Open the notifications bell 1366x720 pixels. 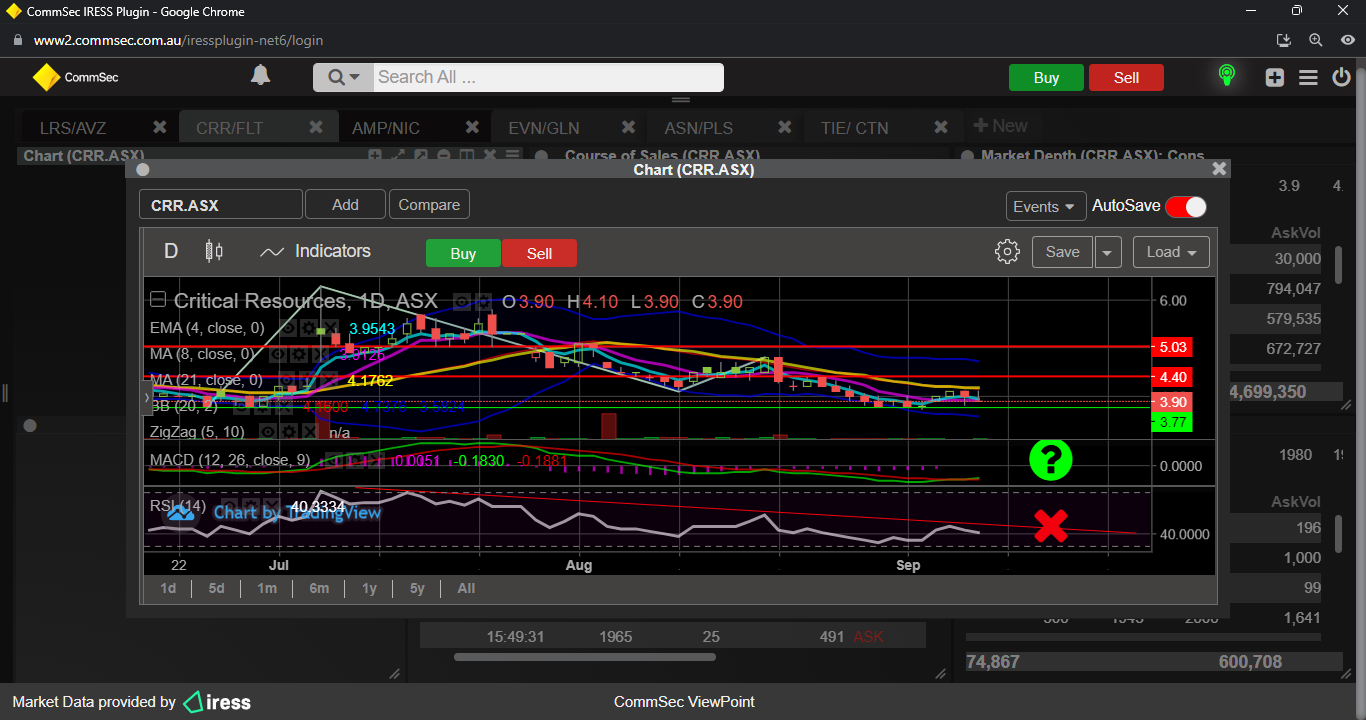tap(260, 76)
